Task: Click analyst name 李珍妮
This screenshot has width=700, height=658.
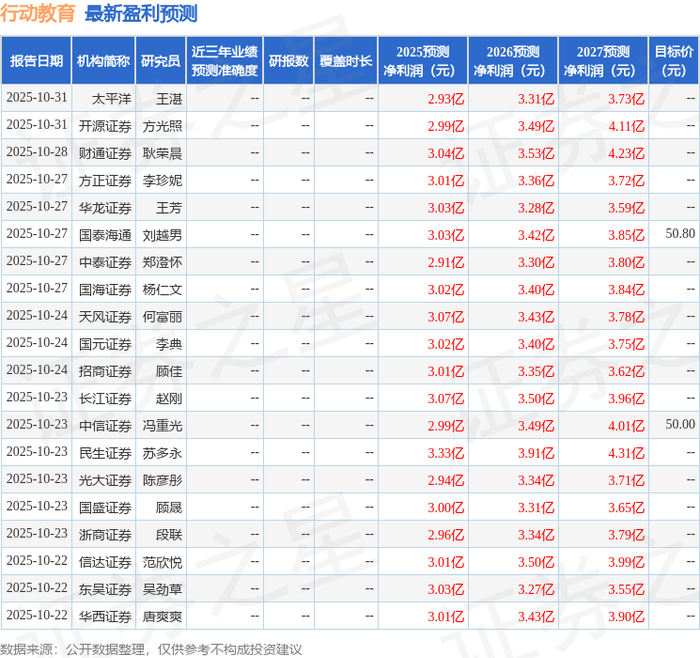Action: (x=162, y=180)
